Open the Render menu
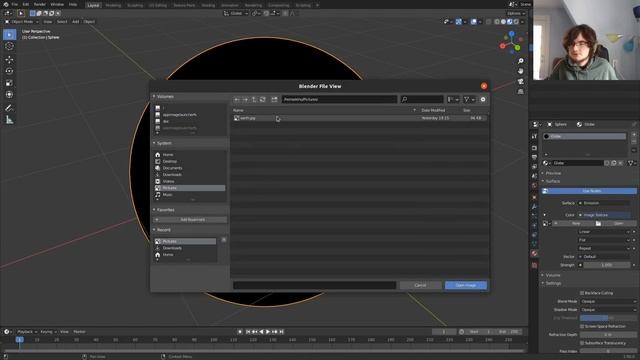 pos(40,4)
